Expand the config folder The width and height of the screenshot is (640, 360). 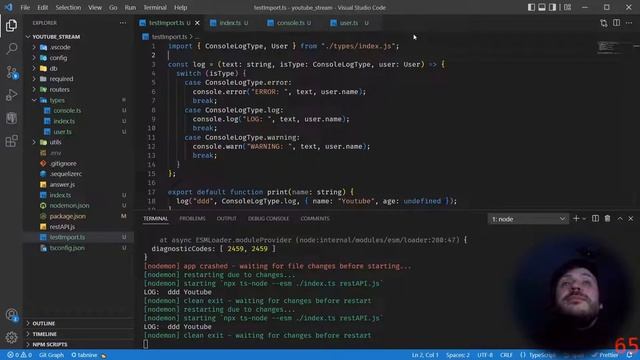coord(58,58)
